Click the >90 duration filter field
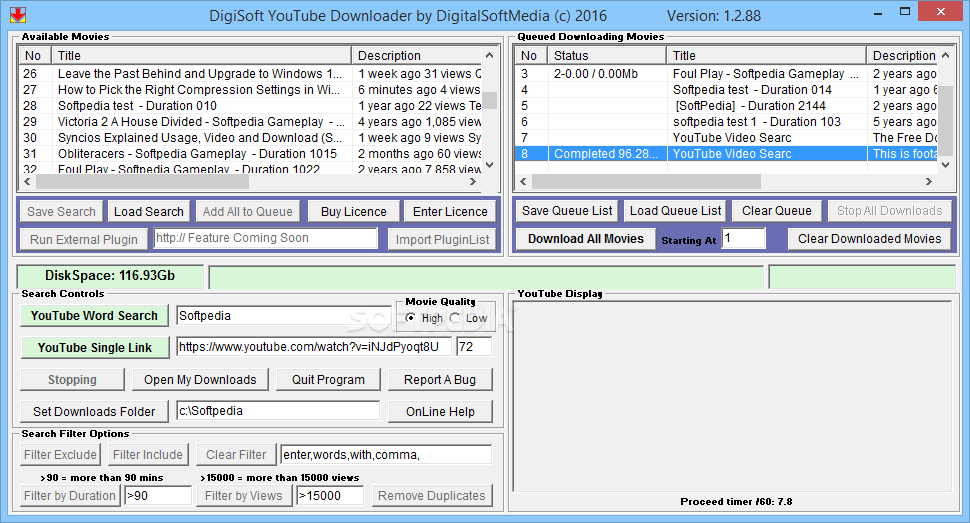This screenshot has width=970, height=523. click(158, 496)
